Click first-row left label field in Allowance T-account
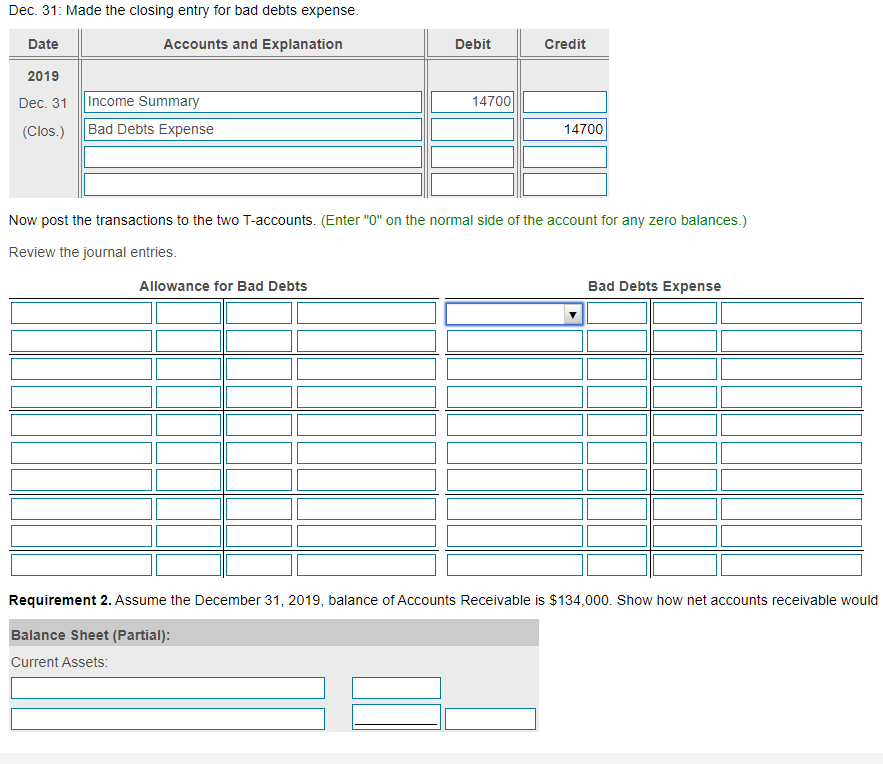The height and width of the screenshot is (764, 883). click(x=82, y=313)
